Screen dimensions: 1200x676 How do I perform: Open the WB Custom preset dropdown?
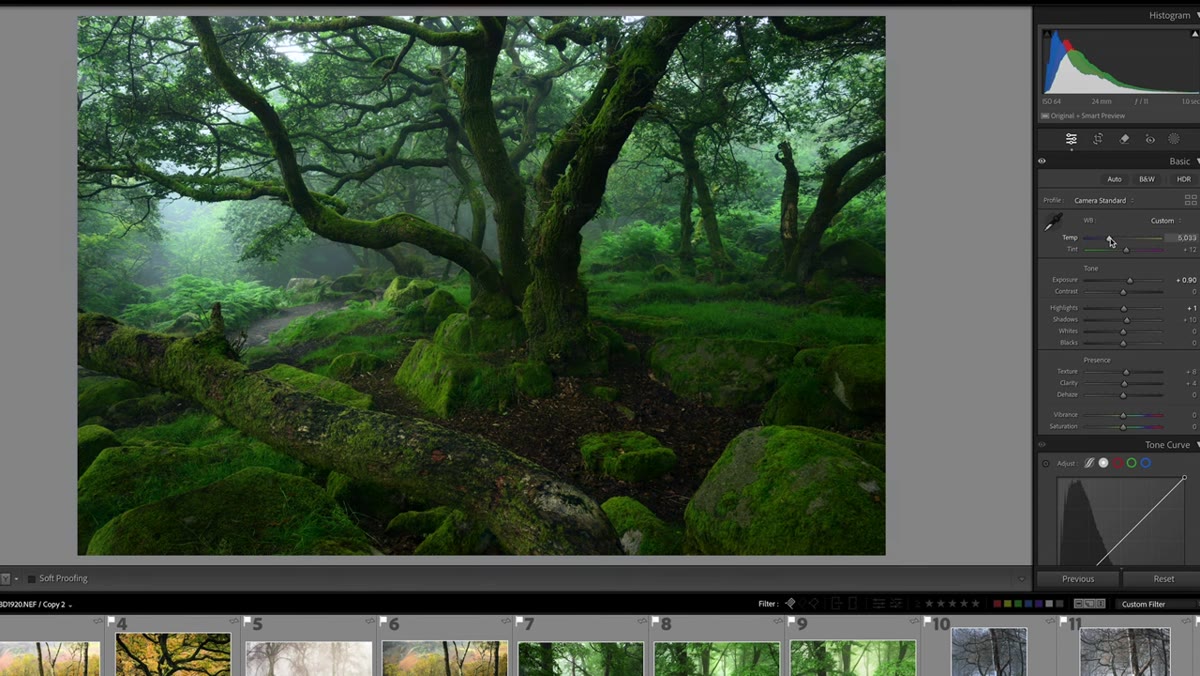[1165, 221]
